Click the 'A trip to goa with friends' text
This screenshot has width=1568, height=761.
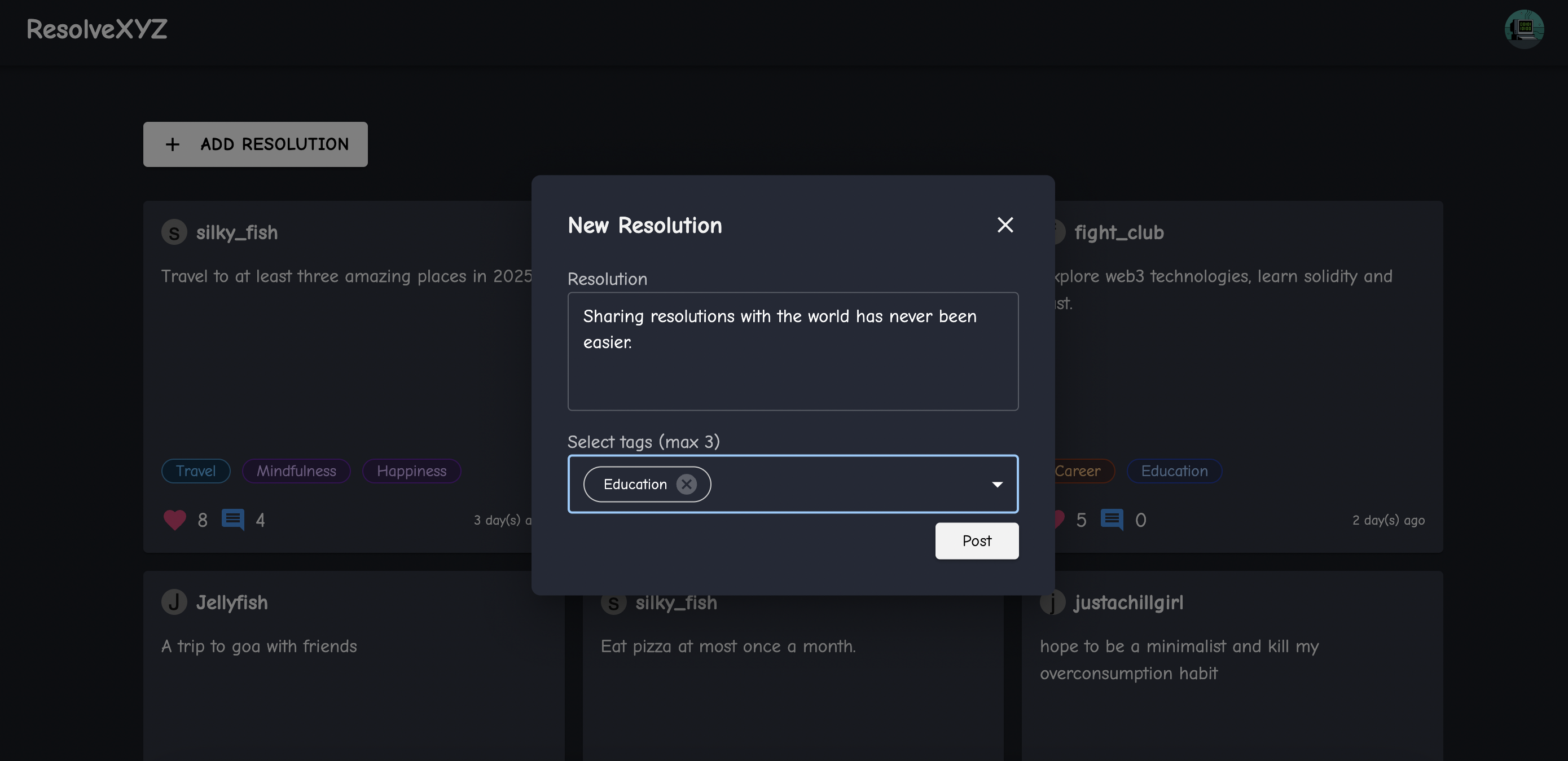point(258,646)
